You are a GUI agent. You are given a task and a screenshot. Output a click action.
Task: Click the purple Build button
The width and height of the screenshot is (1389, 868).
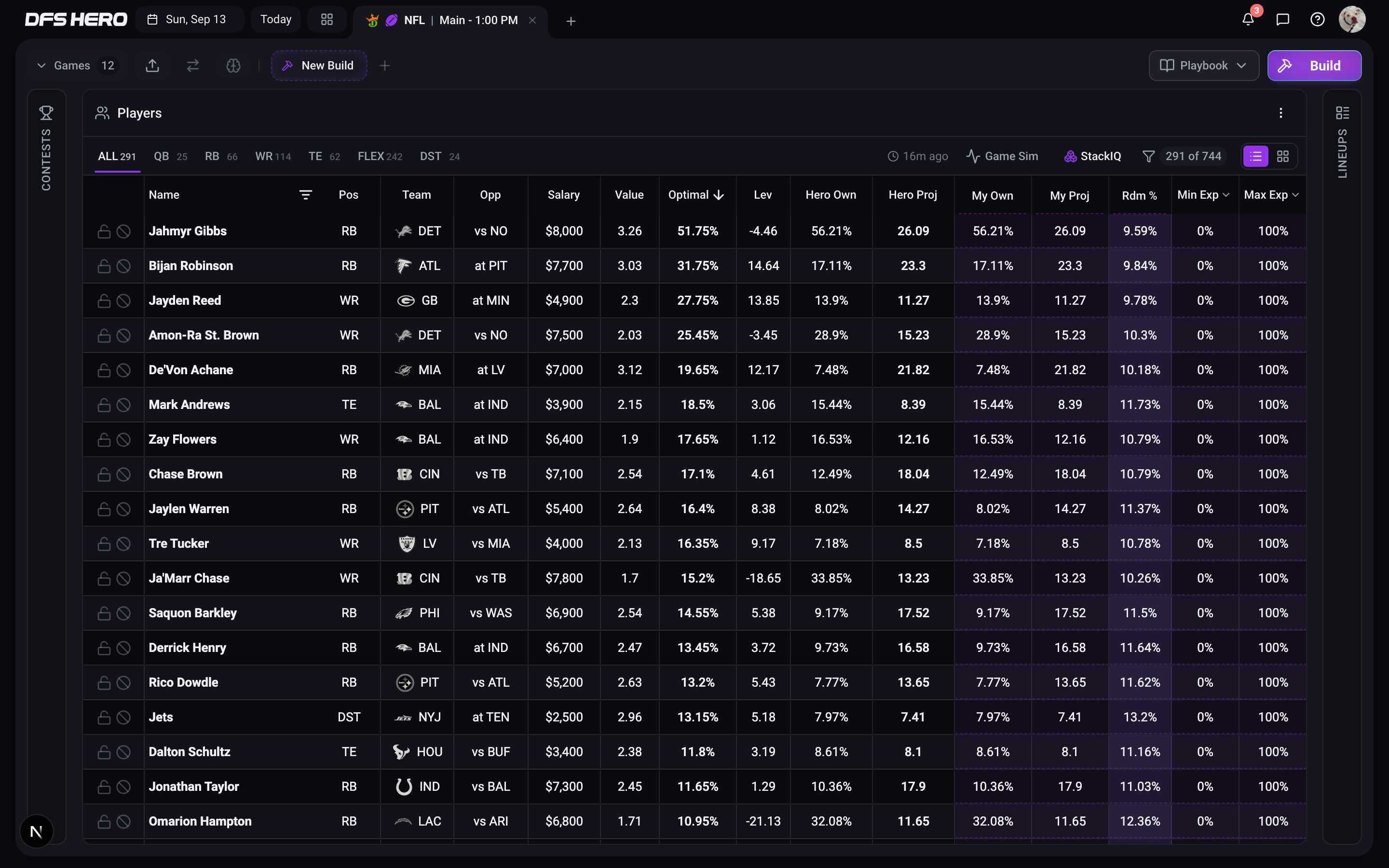pos(1314,66)
